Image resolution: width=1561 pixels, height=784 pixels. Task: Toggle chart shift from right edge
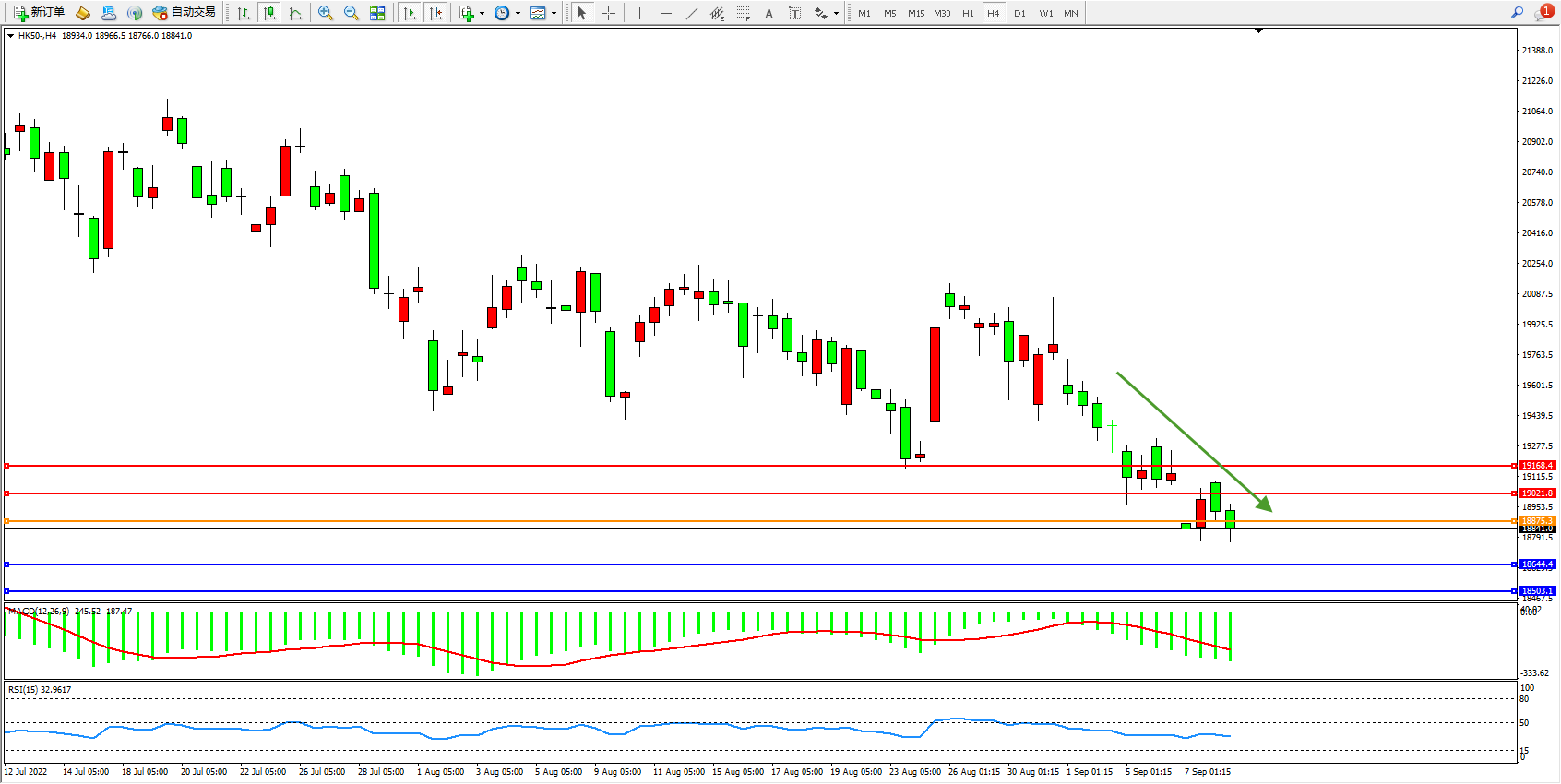pos(436,13)
